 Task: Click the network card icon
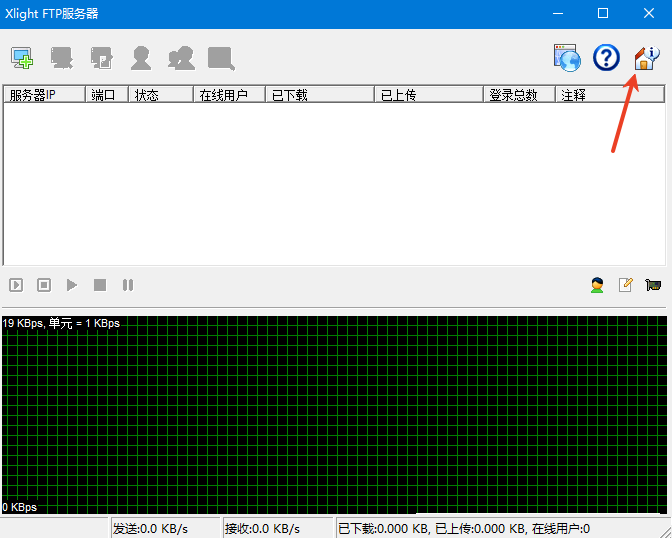[x=653, y=285]
